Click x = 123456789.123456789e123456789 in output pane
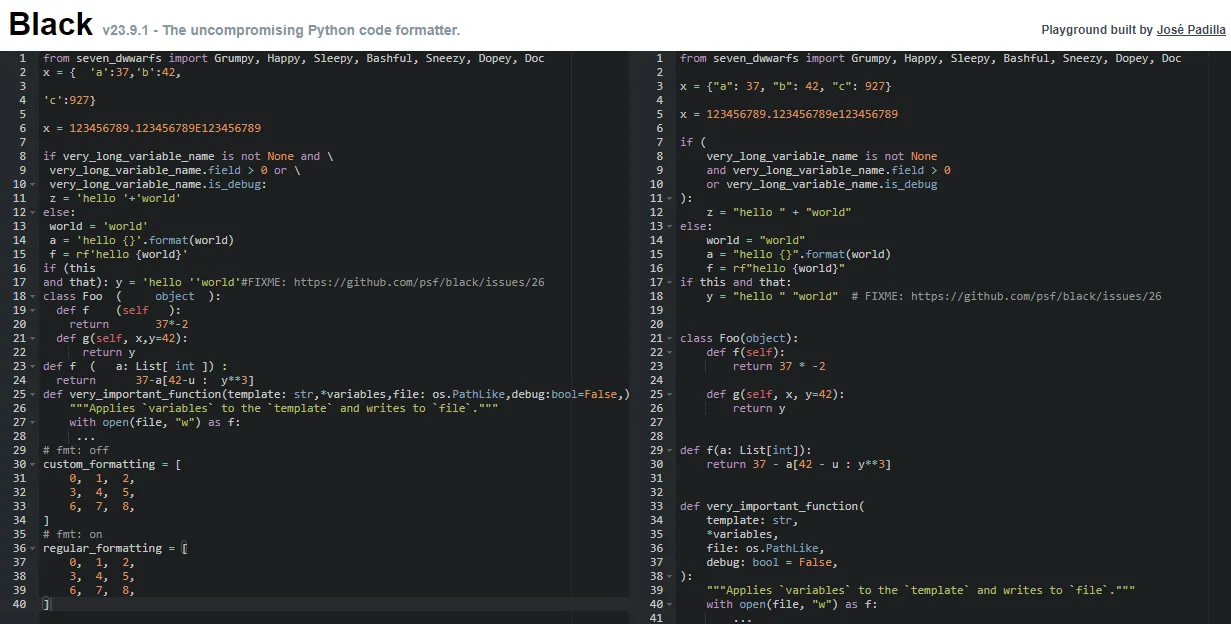The image size is (1231, 624). (789, 114)
